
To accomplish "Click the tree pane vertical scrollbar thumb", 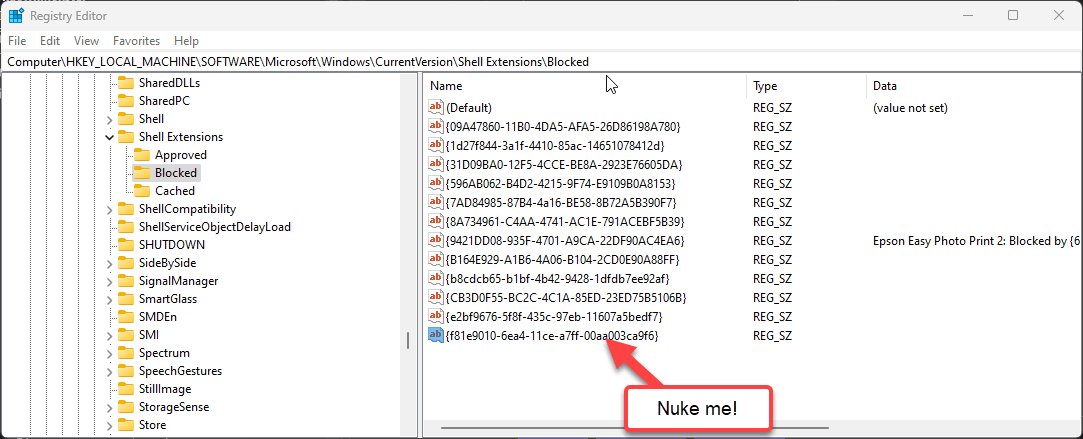I will click(408, 342).
